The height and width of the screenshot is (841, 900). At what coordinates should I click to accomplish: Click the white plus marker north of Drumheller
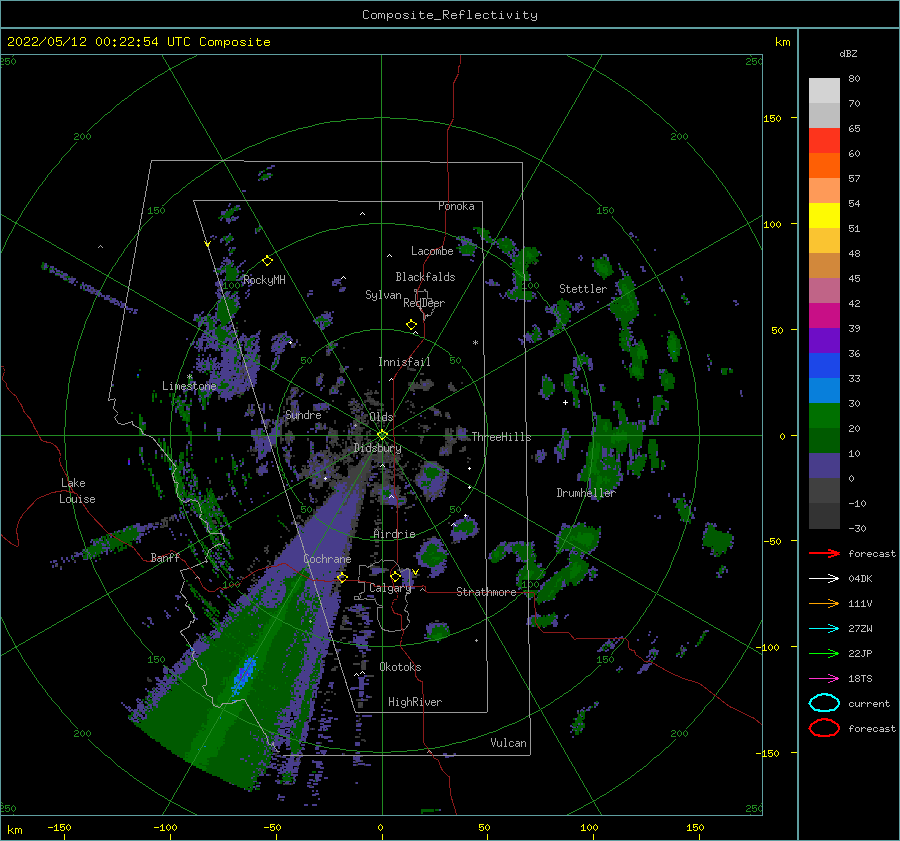coord(565,402)
